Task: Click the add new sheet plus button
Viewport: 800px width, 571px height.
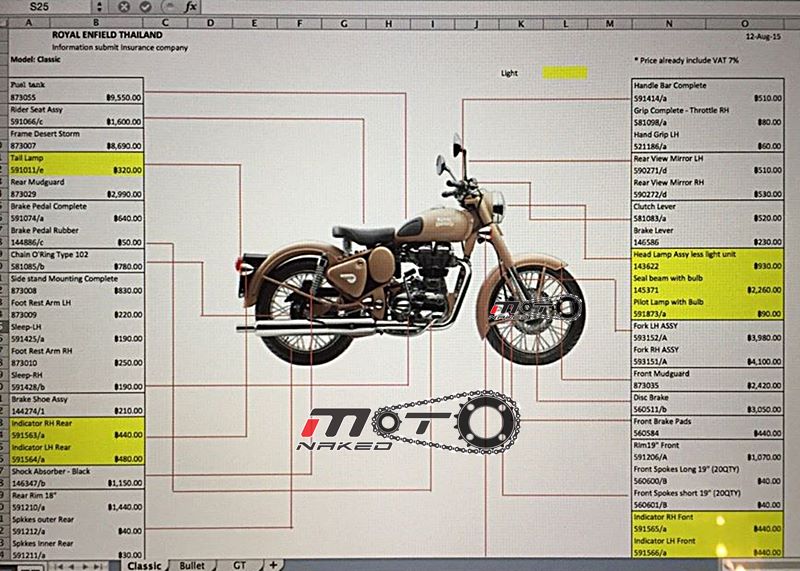Action: (274, 565)
